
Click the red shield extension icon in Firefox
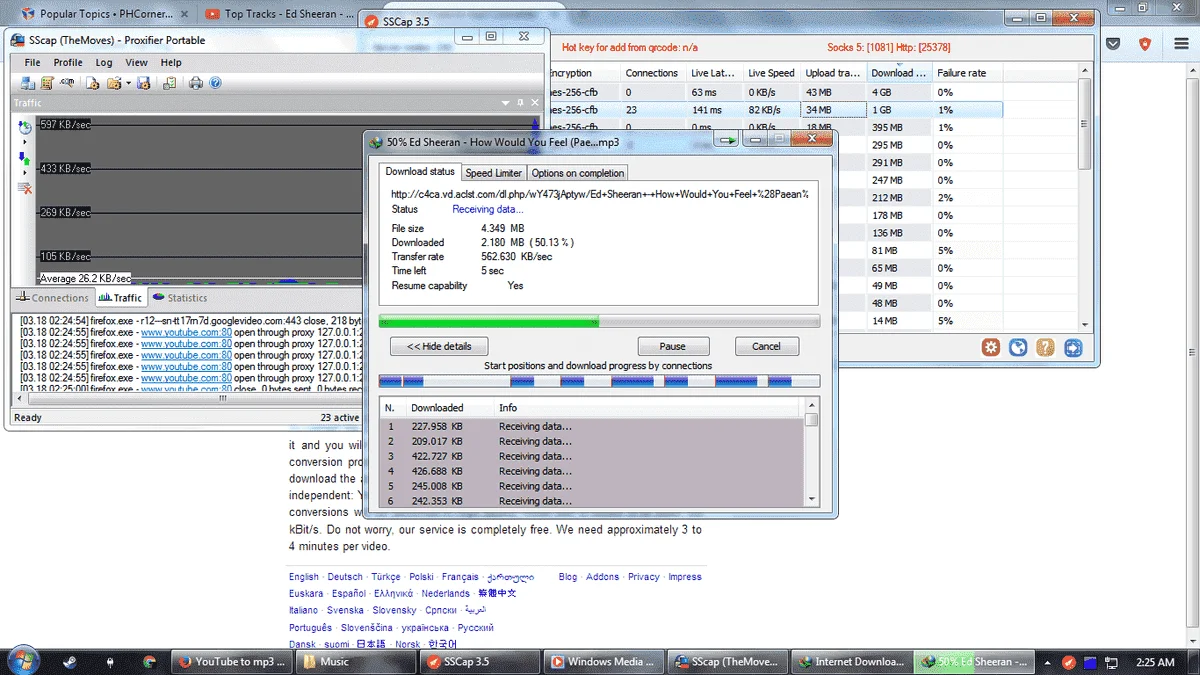point(1146,44)
